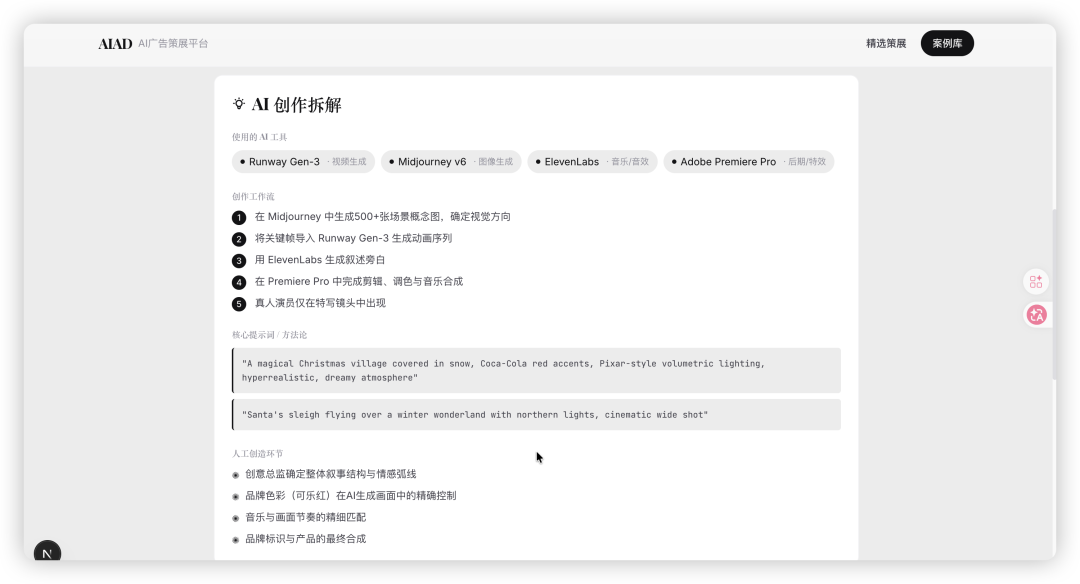Click text 创意总监确定整体叙事结构与情感弧线

tap(331, 474)
